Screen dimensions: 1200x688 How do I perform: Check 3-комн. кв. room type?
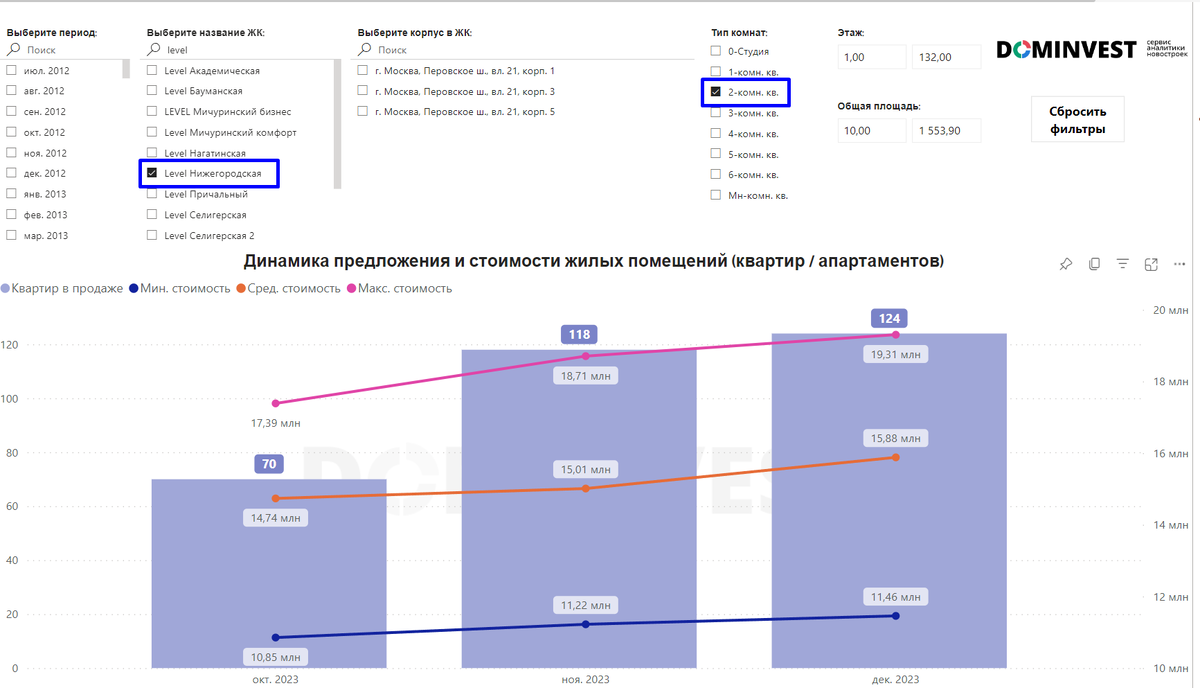[x=715, y=112]
